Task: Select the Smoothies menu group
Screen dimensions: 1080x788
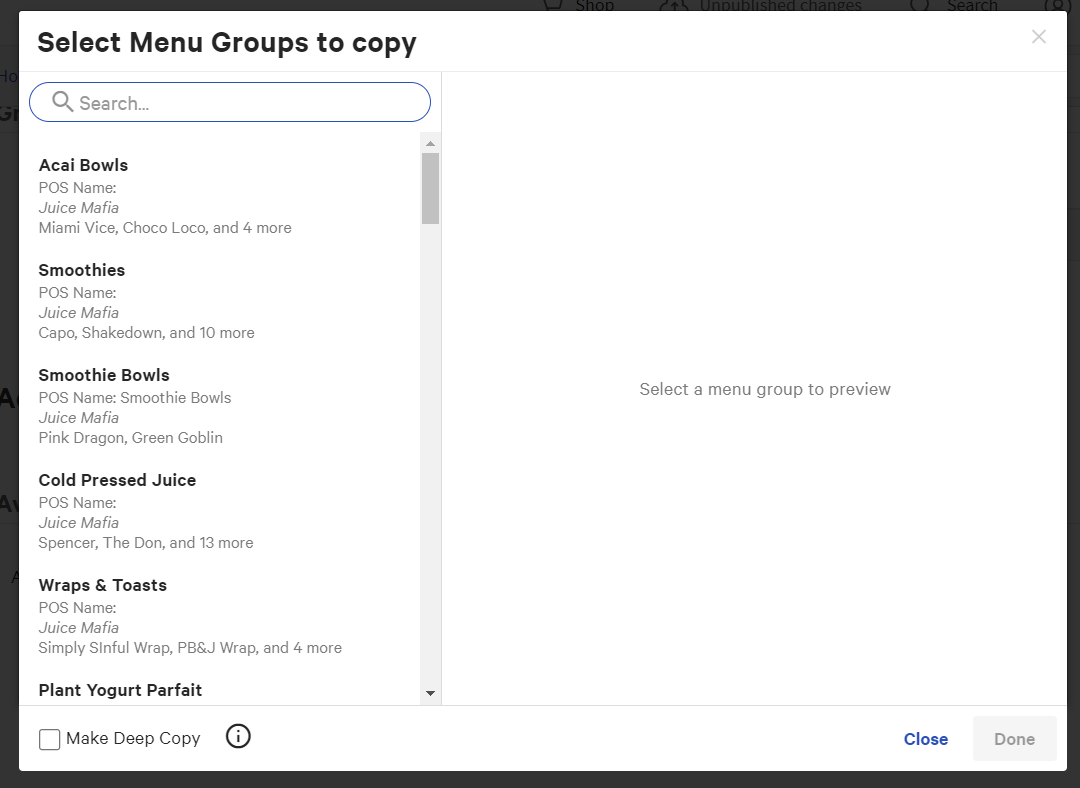Action: coord(82,270)
